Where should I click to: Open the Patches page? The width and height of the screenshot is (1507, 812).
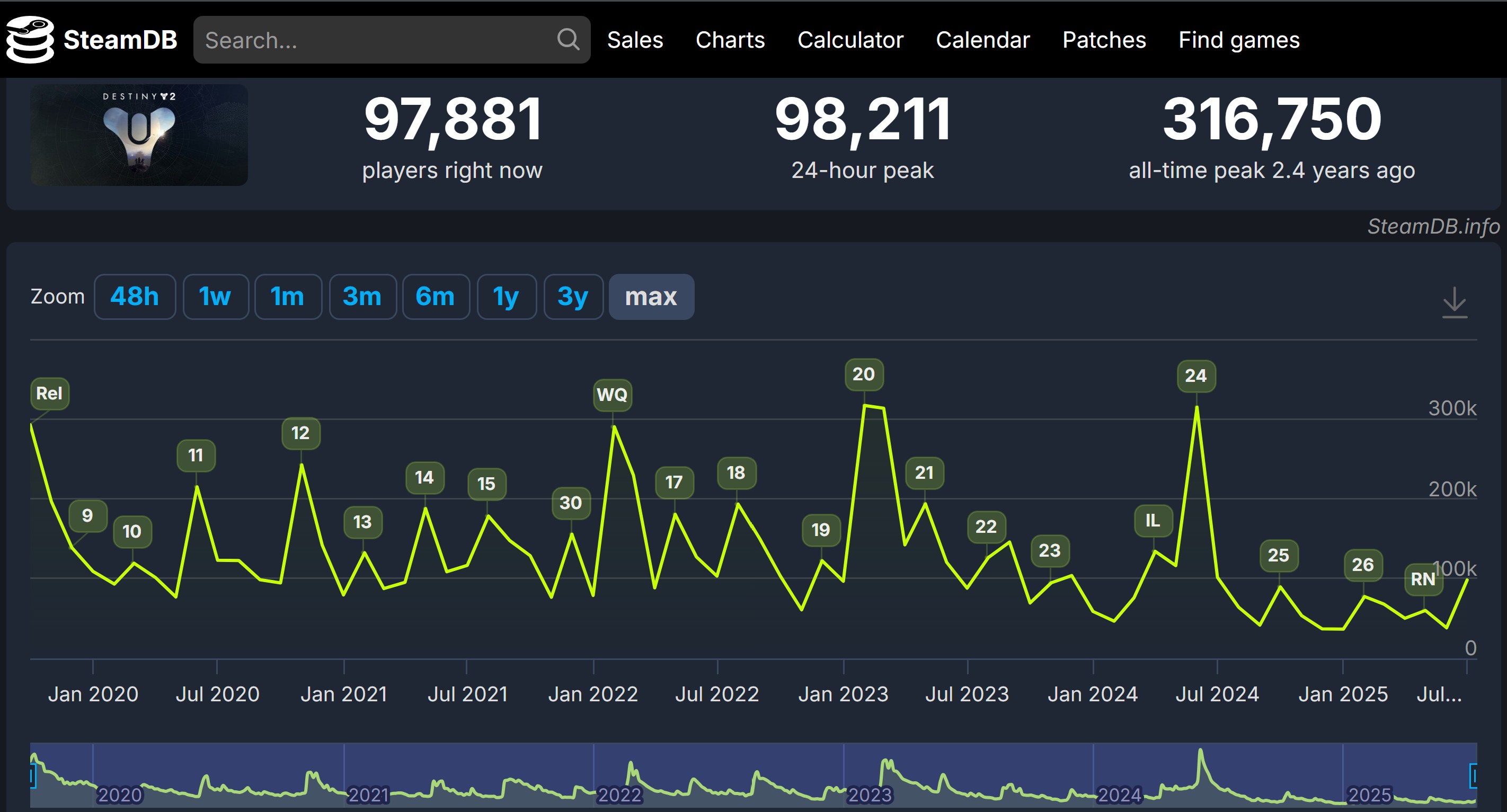tap(1104, 40)
